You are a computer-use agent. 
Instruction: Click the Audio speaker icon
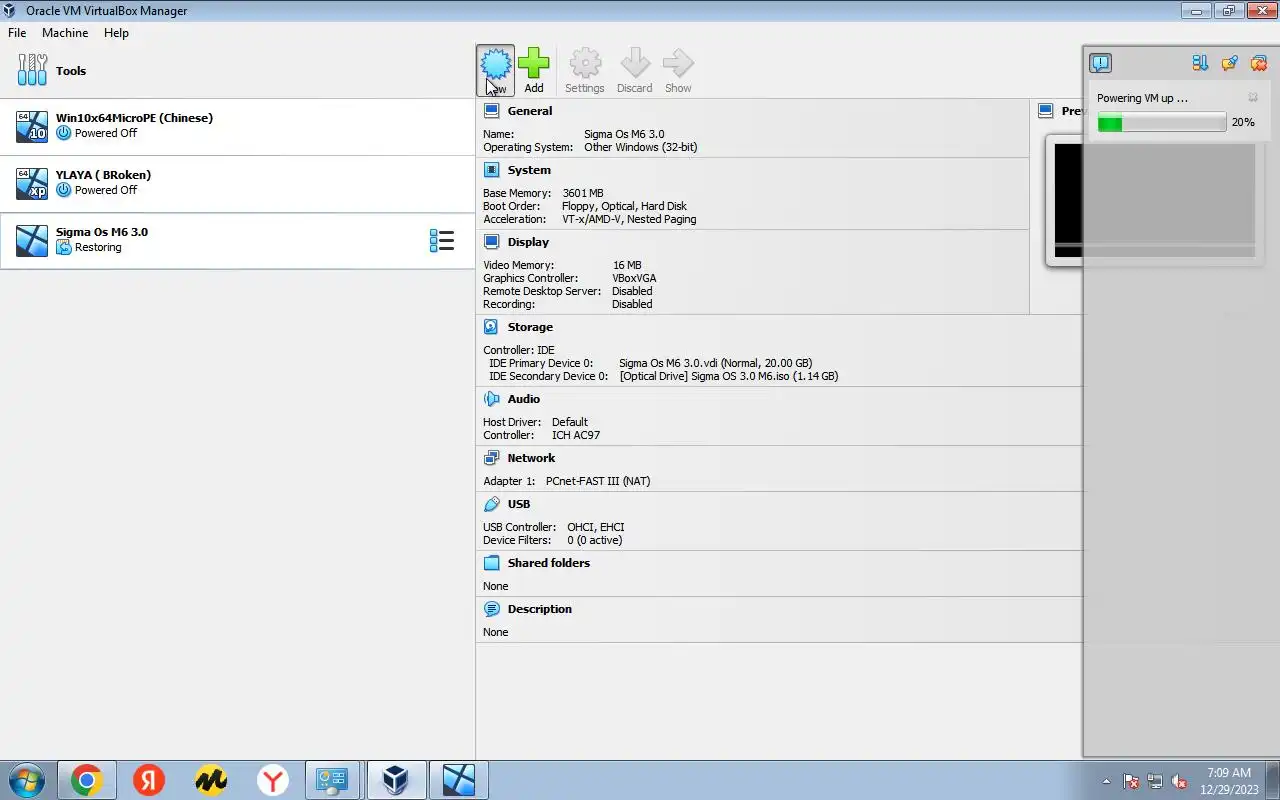point(491,399)
